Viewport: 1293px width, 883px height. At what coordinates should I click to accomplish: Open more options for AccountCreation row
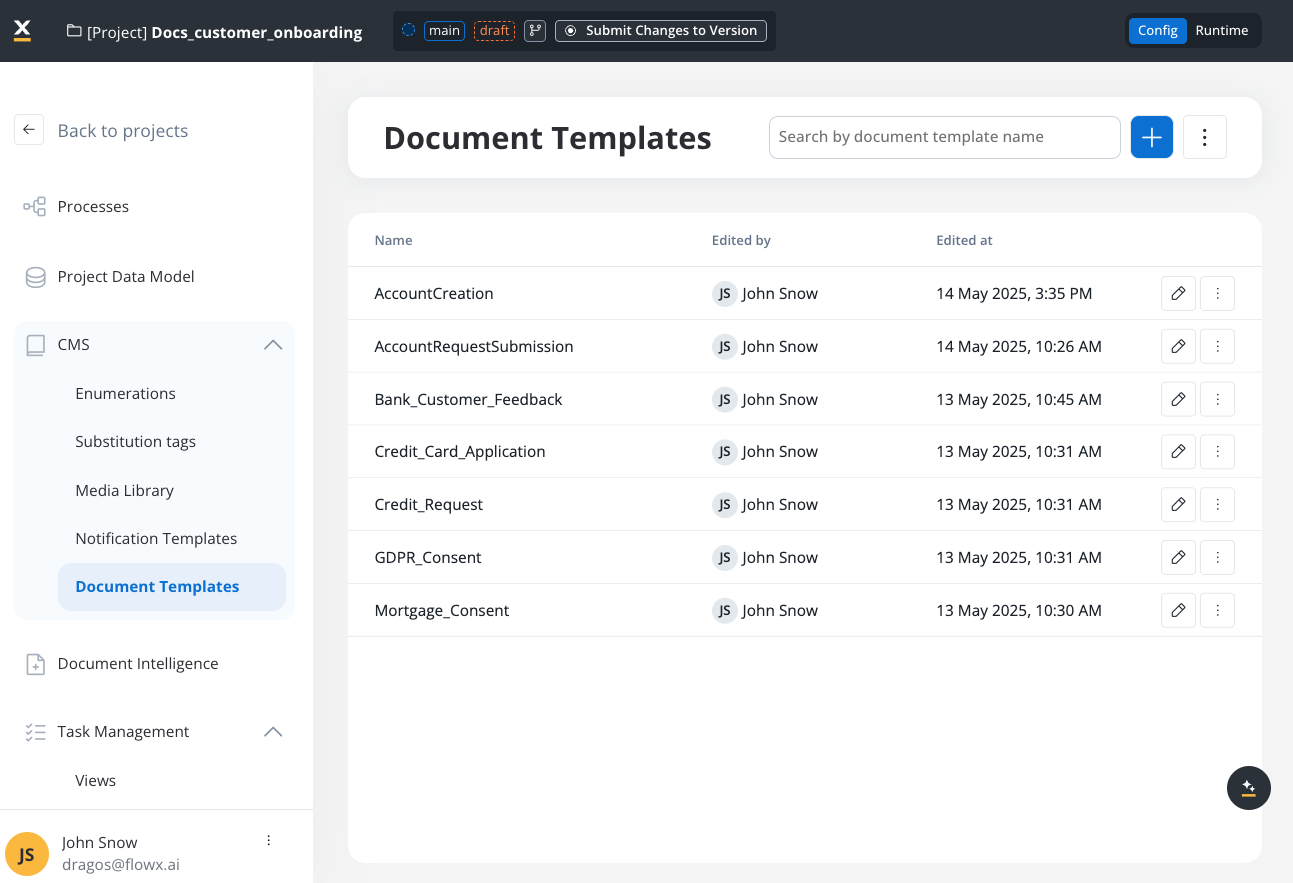click(1217, 294)
